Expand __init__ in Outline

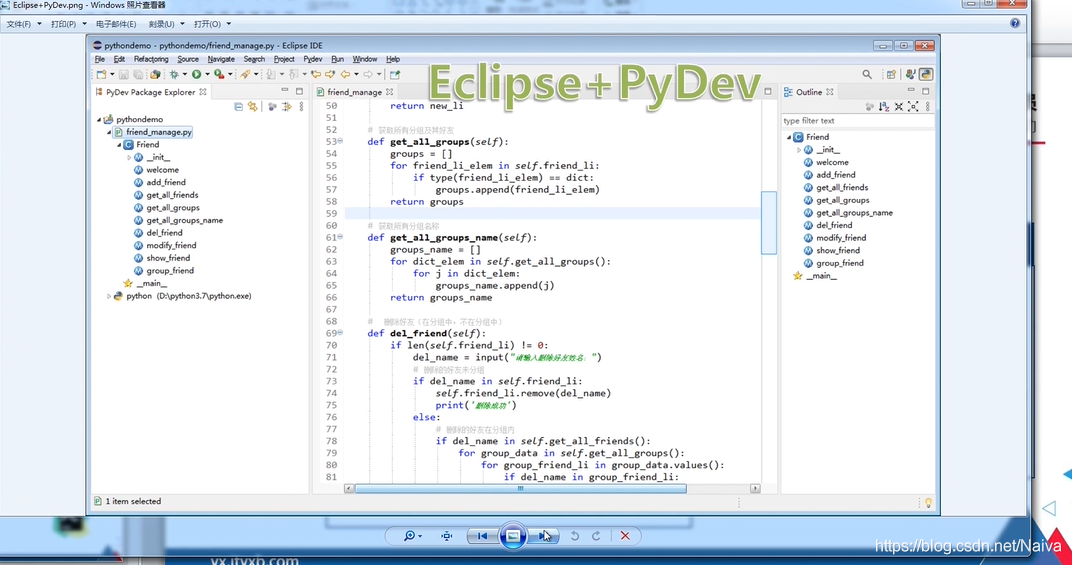tap(799, 150)
